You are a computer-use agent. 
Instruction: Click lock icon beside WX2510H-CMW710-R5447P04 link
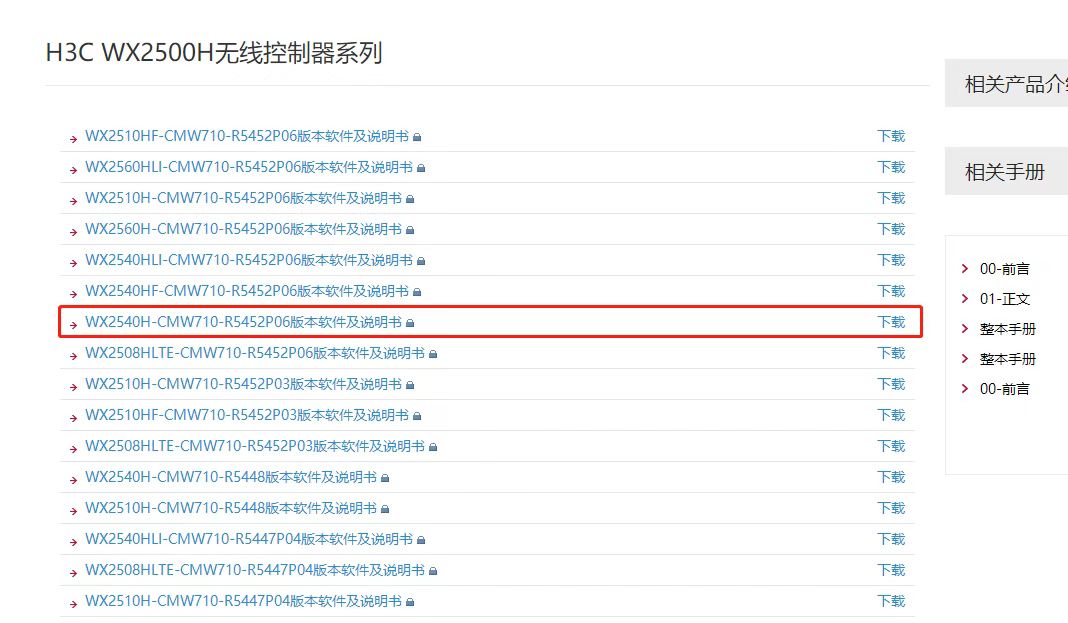coord(410,602)
